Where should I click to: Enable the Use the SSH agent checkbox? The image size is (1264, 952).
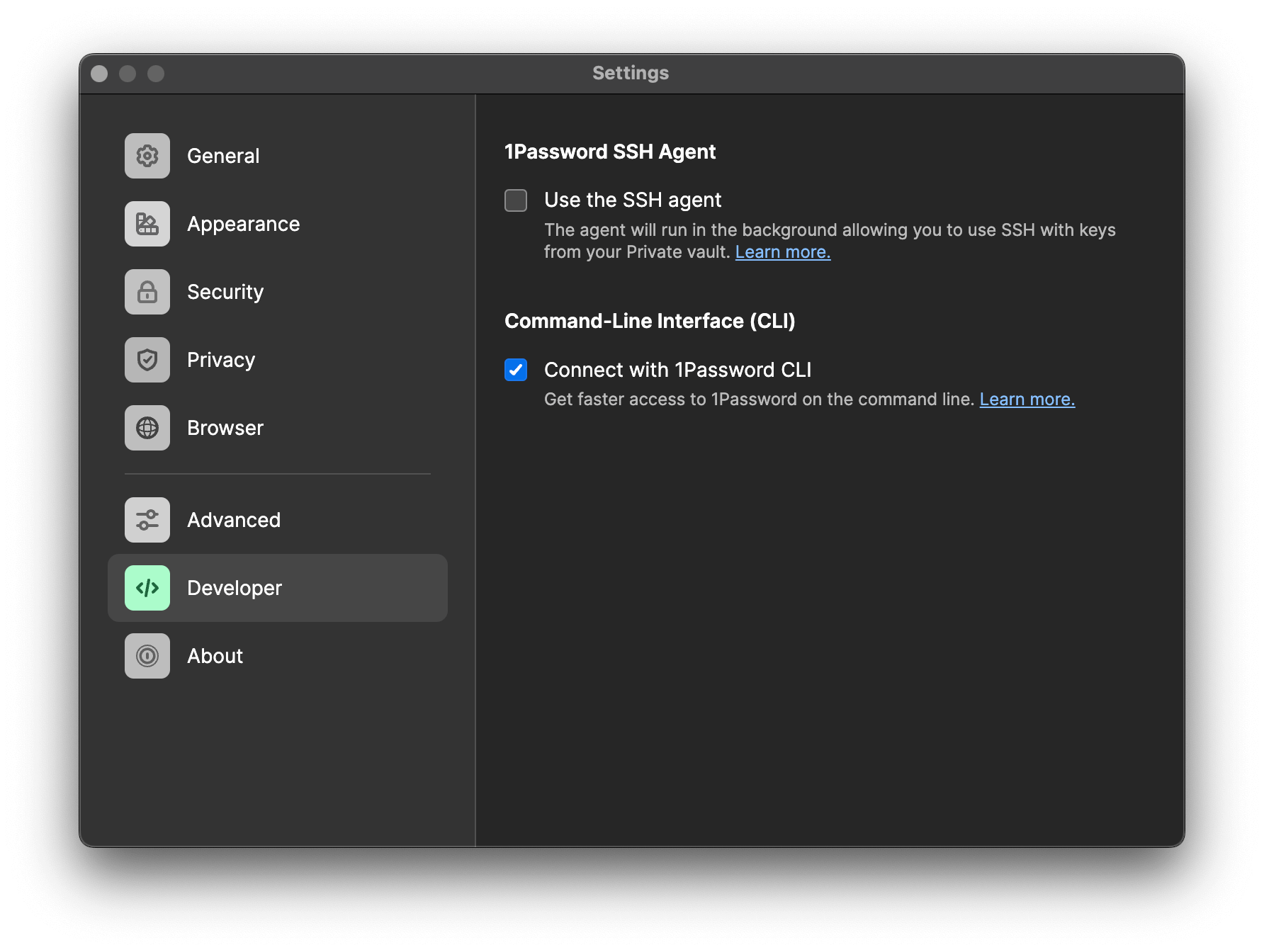[x=516, y=200]
